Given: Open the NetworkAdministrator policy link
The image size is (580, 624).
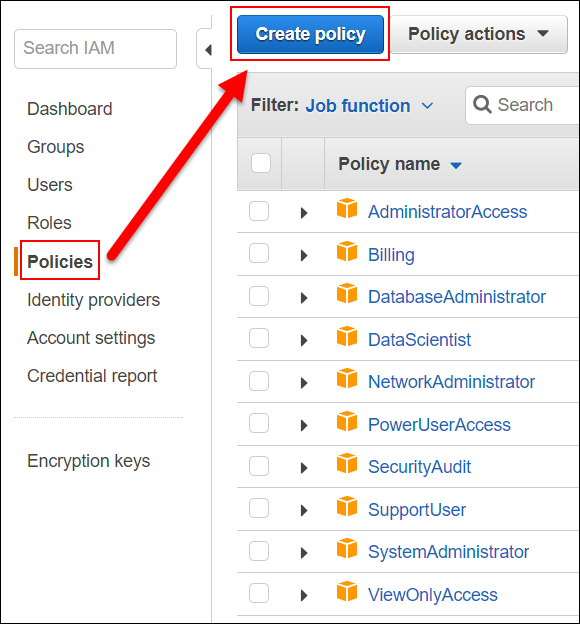Looking at the screenshot, I should click(451, 382).
